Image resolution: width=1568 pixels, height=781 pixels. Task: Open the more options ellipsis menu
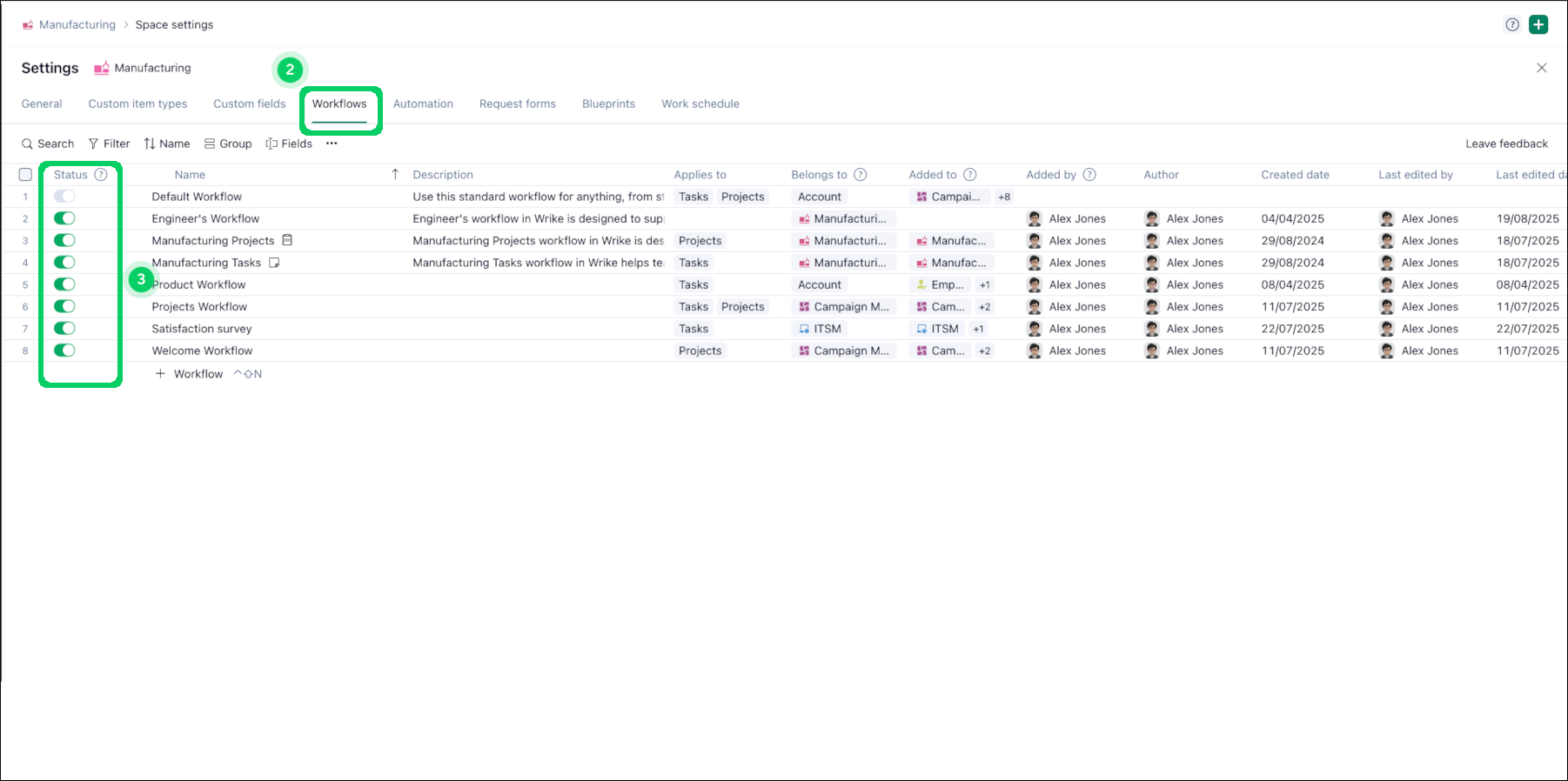(x=332, y=144)
